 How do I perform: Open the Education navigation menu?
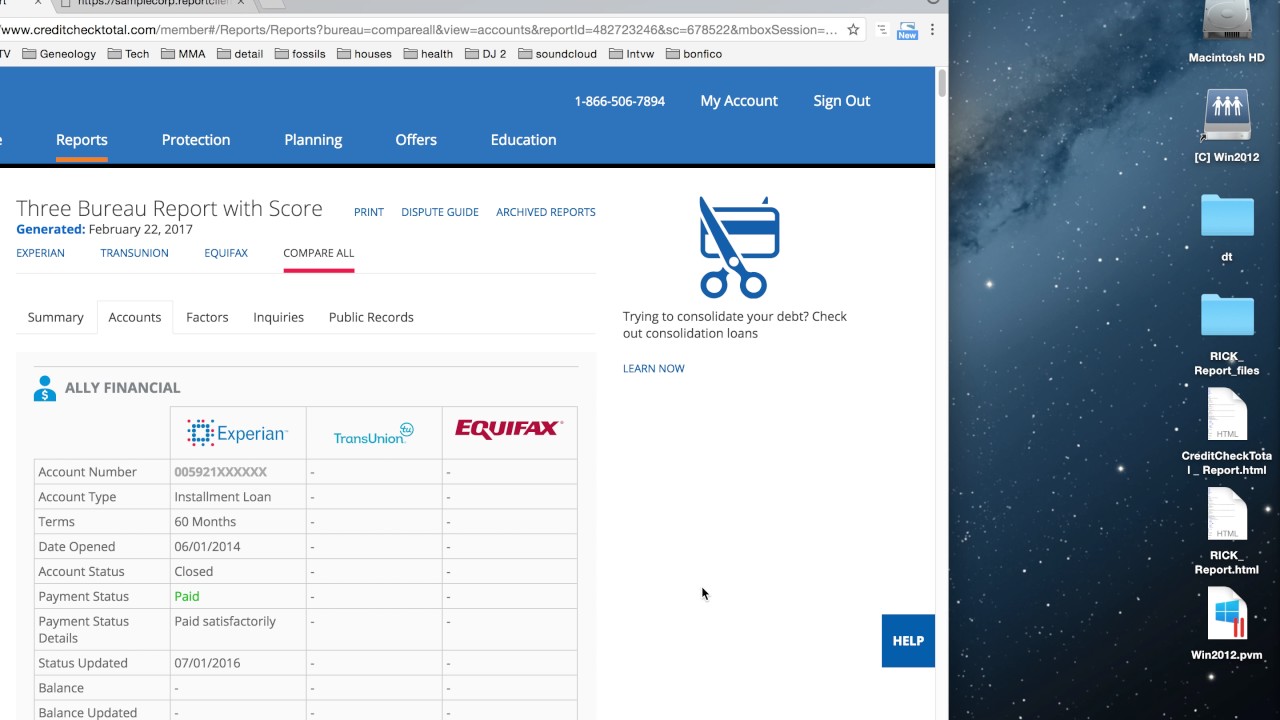pyautogui.click(x=523, y=140)
